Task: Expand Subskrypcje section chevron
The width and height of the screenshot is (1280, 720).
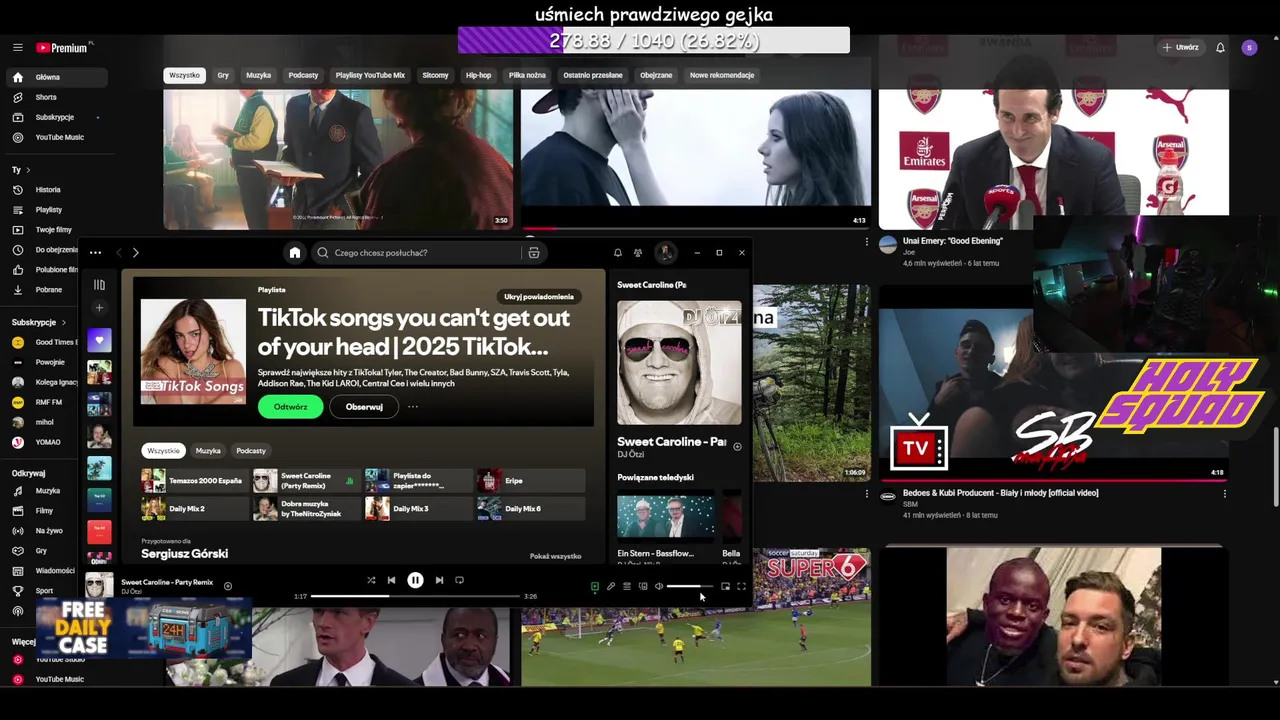Action: (64, 323)
